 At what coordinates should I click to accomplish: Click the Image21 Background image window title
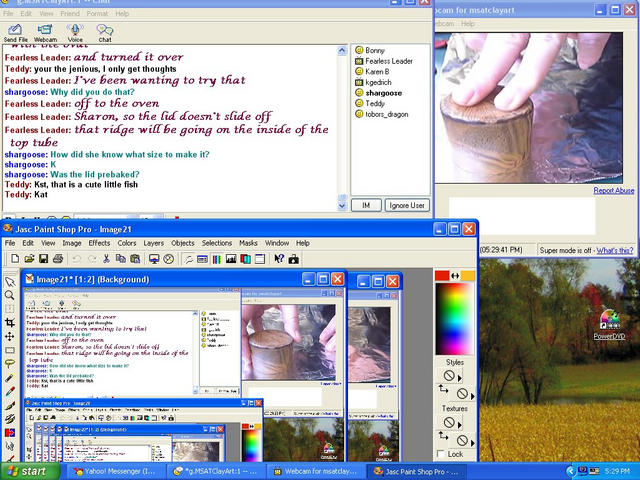click(x=92, y=279)
